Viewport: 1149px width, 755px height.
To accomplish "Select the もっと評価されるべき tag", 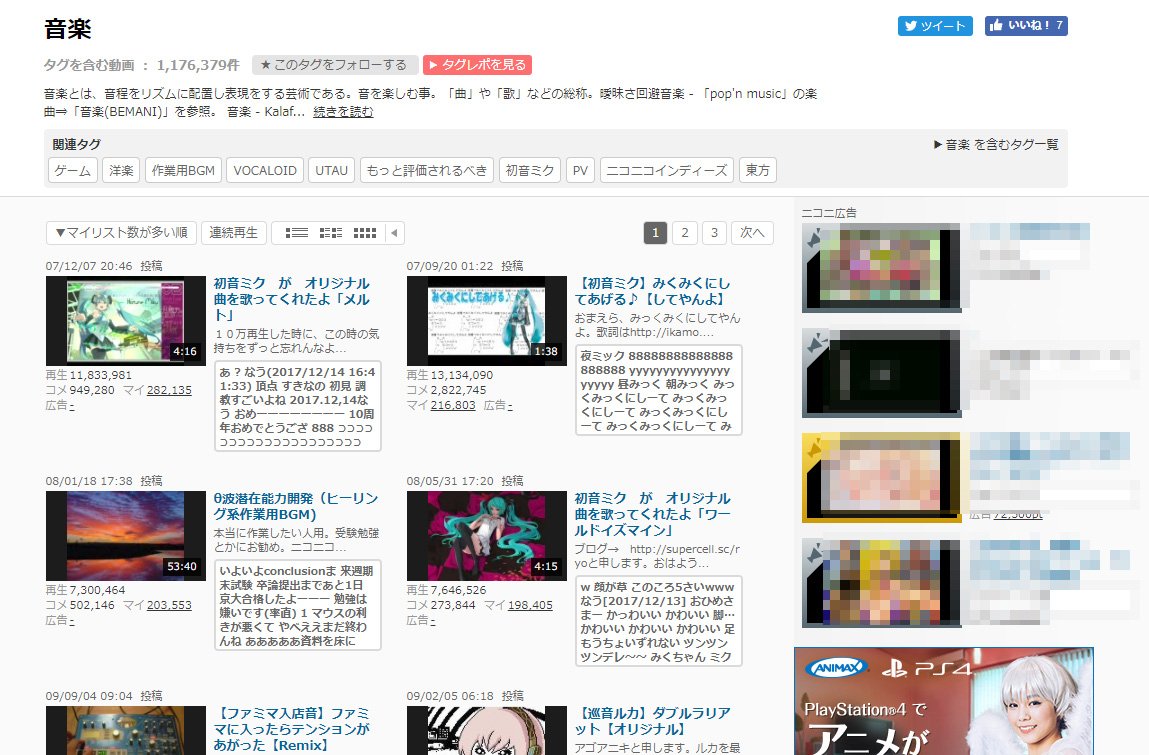I will click(x=426, y=171).
